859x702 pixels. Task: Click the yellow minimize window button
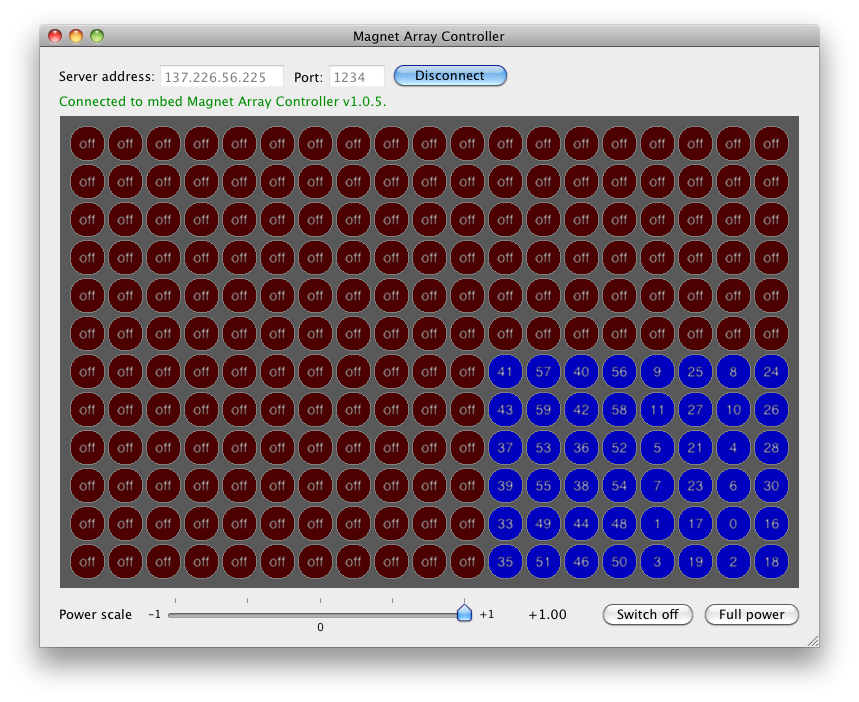pos(76,36)
